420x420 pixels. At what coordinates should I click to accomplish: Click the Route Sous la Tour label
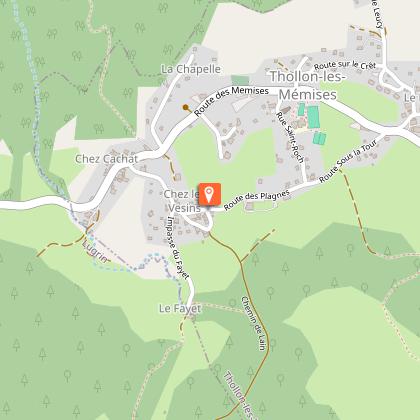click(x=348, y=161)
